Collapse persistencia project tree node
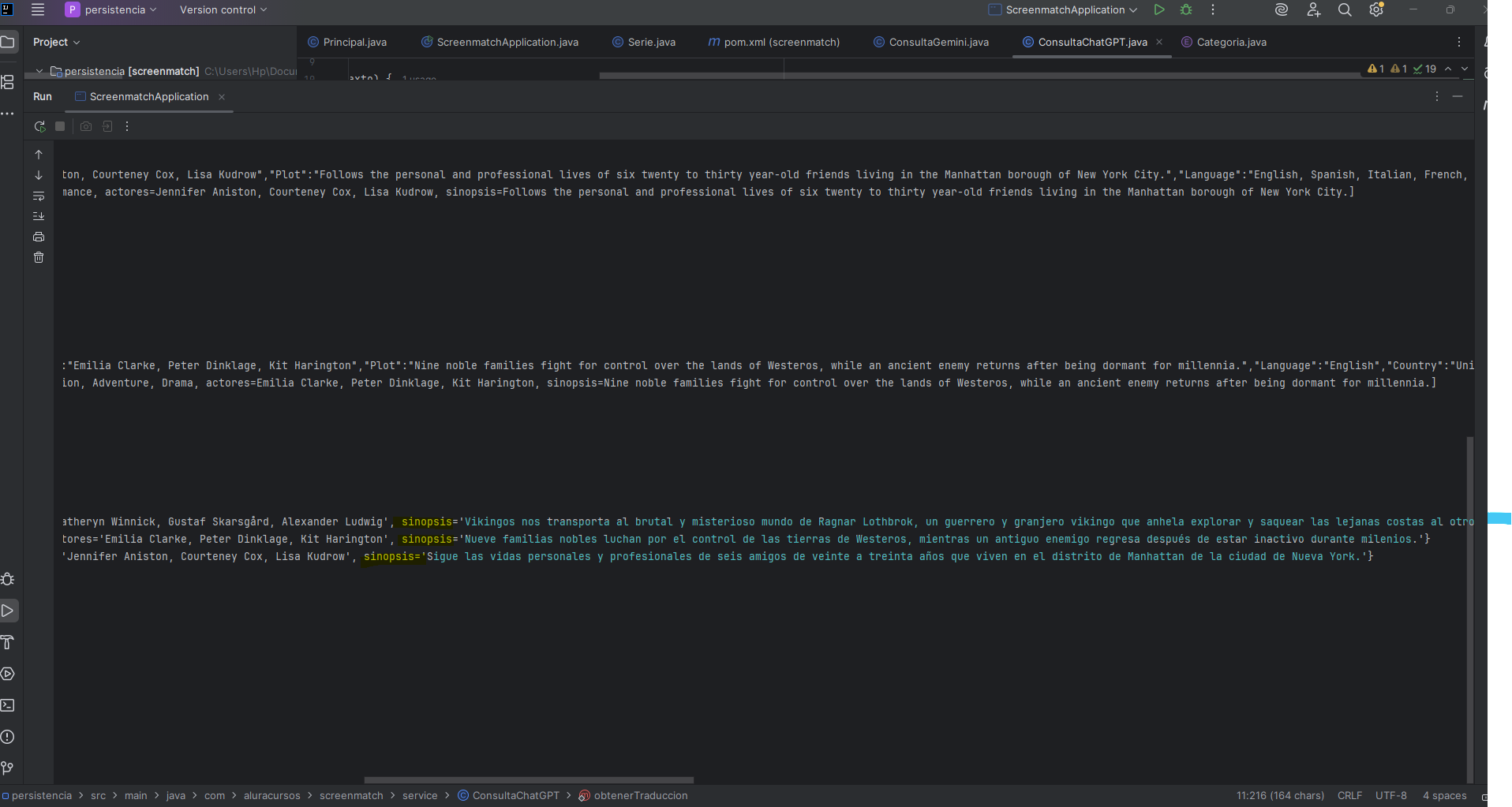The image size is (1512, 807). [x=39, y=72]
